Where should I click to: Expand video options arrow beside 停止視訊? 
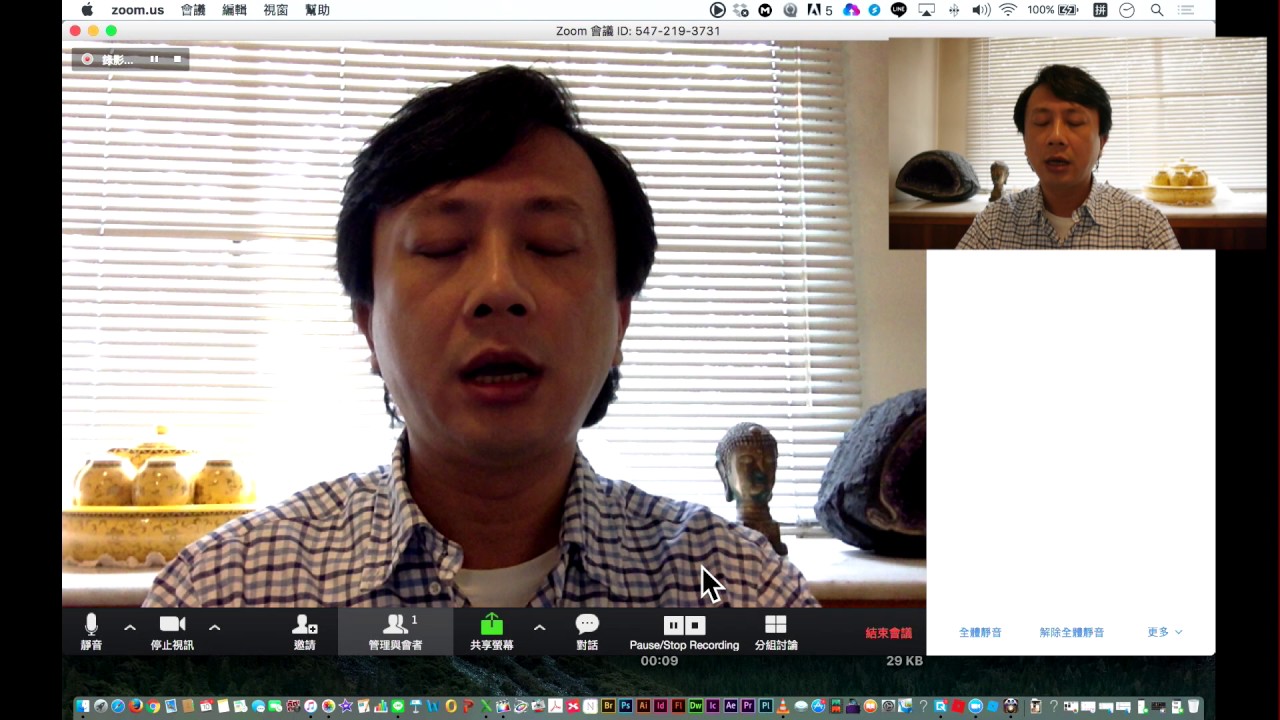coord(214,628)
